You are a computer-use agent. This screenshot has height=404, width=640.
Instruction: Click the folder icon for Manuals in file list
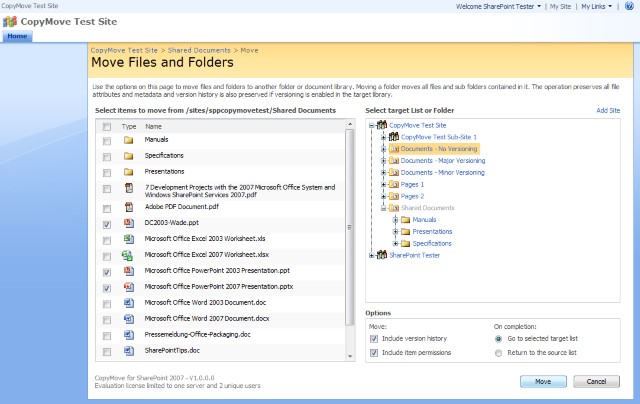128,141
